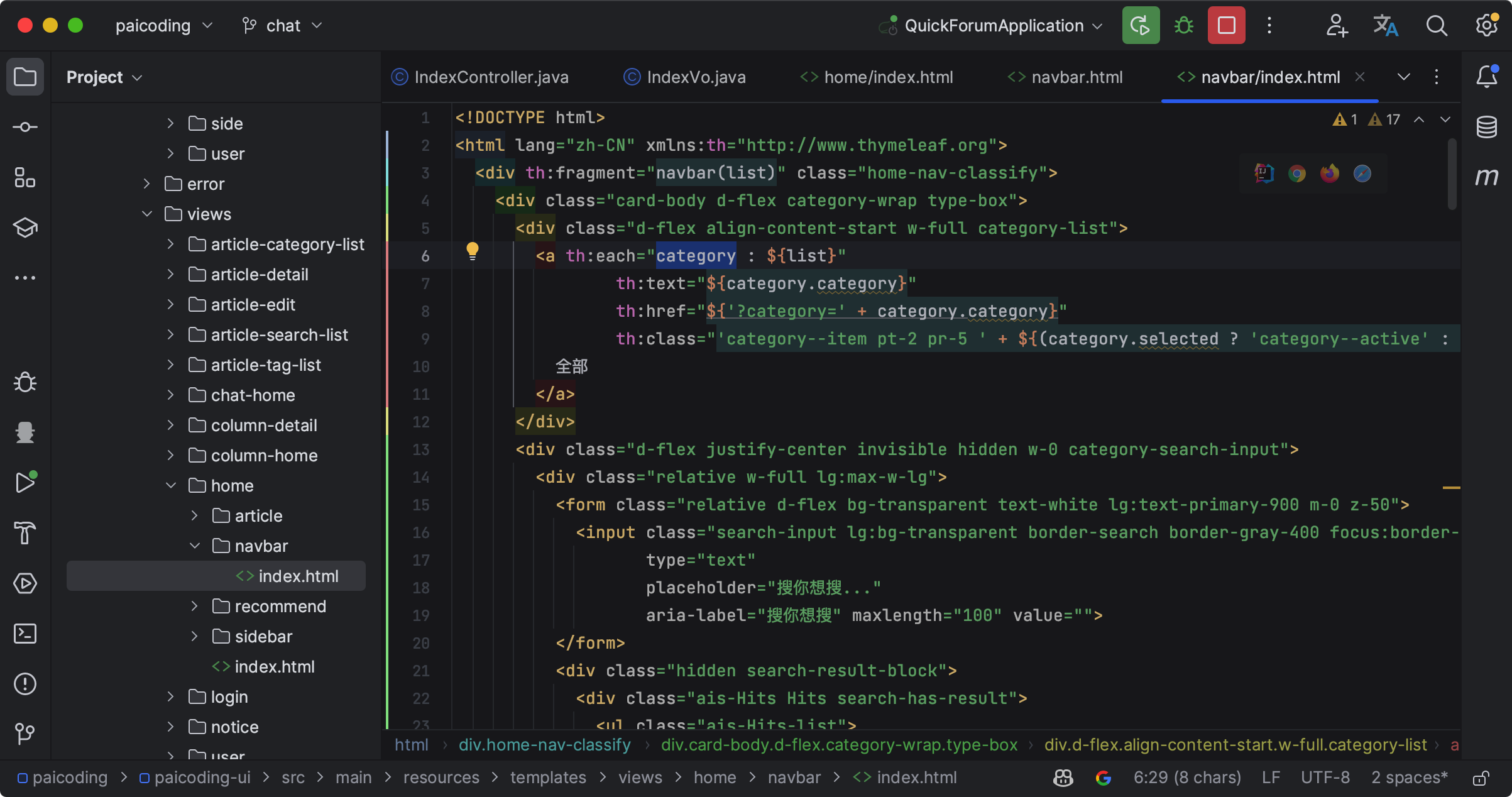Rerun QuickForumApplication with the green button
Viewport: 1512px width, 797px height.
[x=1141, y=26]
